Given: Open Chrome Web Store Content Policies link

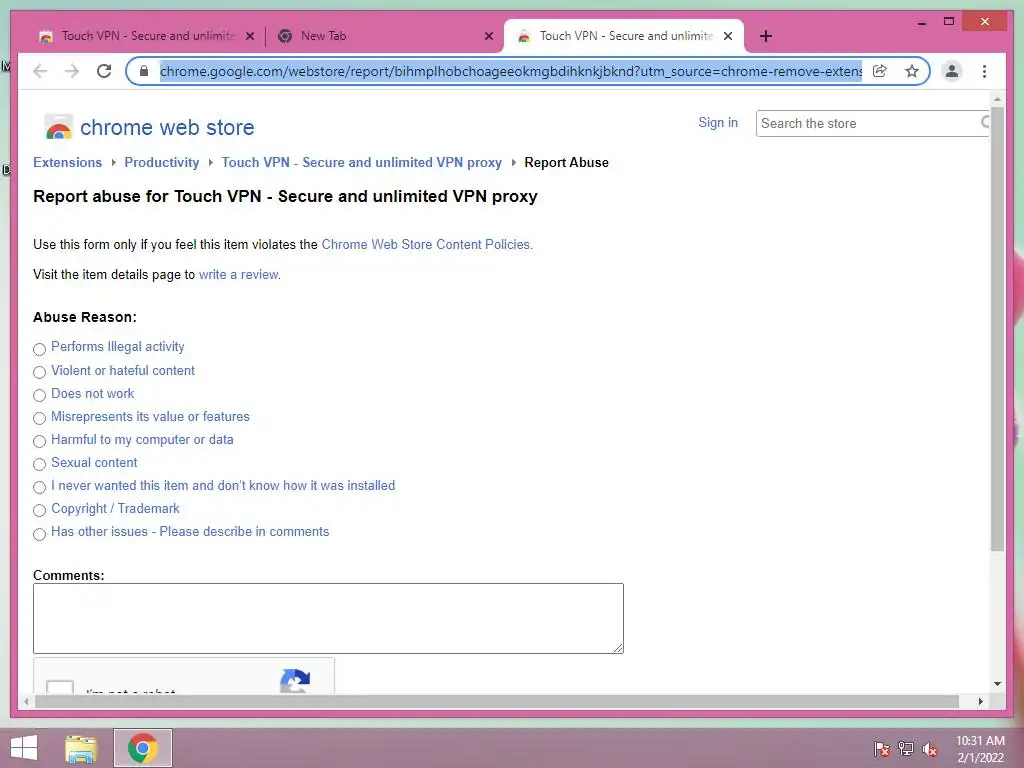Looking at the screenshot, I should pyautogui.click(x=427, y=245).
